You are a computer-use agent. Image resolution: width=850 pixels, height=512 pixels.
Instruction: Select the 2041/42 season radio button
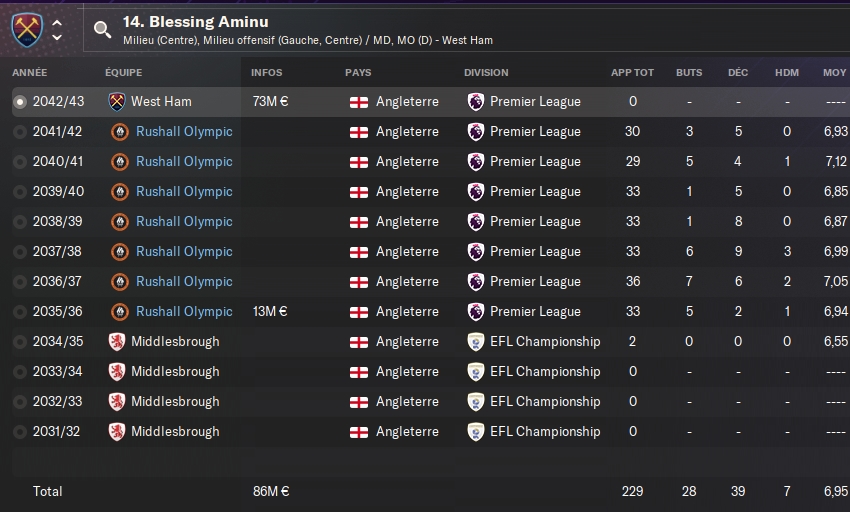point(20,132)
